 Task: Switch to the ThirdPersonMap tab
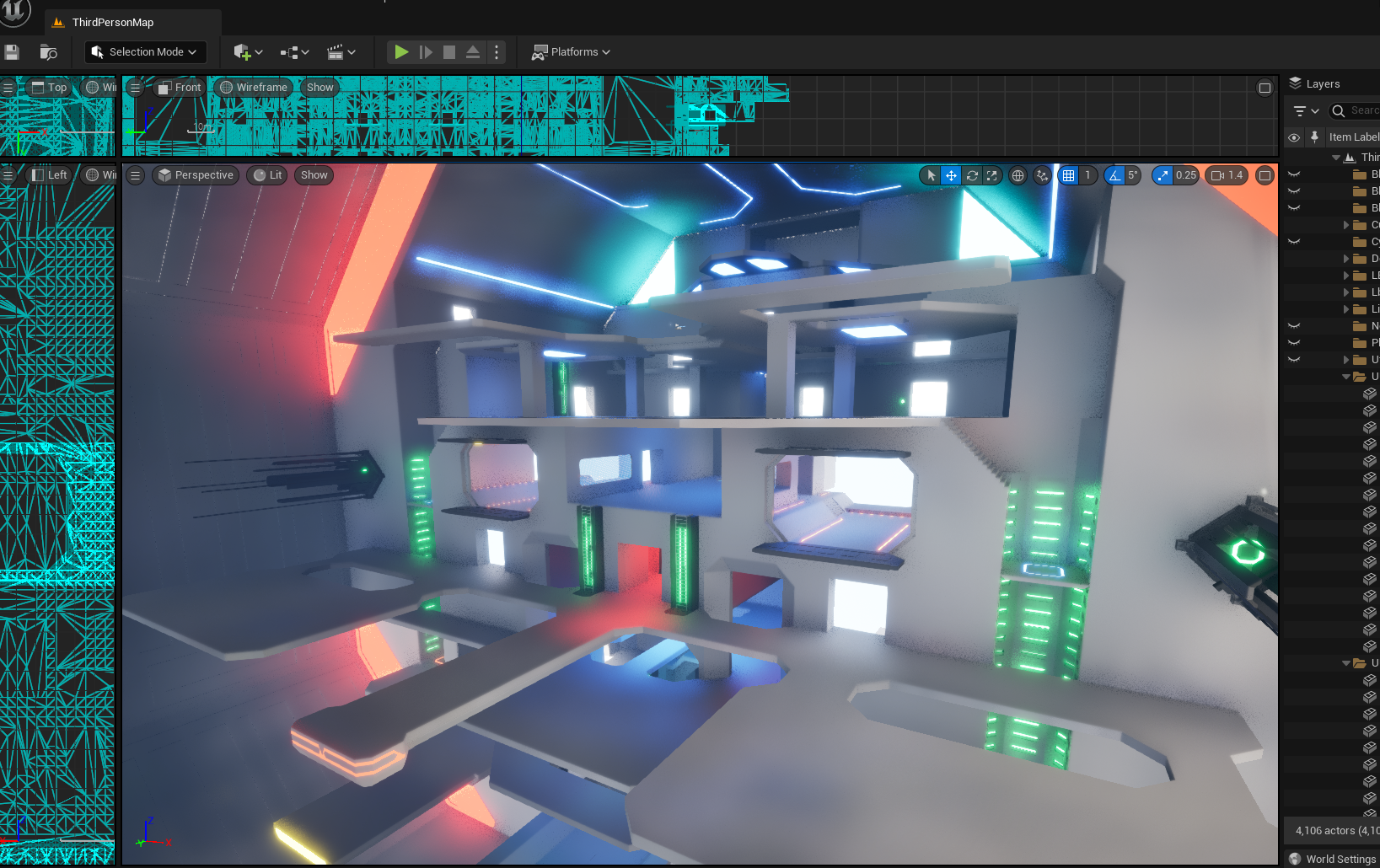pos(112,23)
